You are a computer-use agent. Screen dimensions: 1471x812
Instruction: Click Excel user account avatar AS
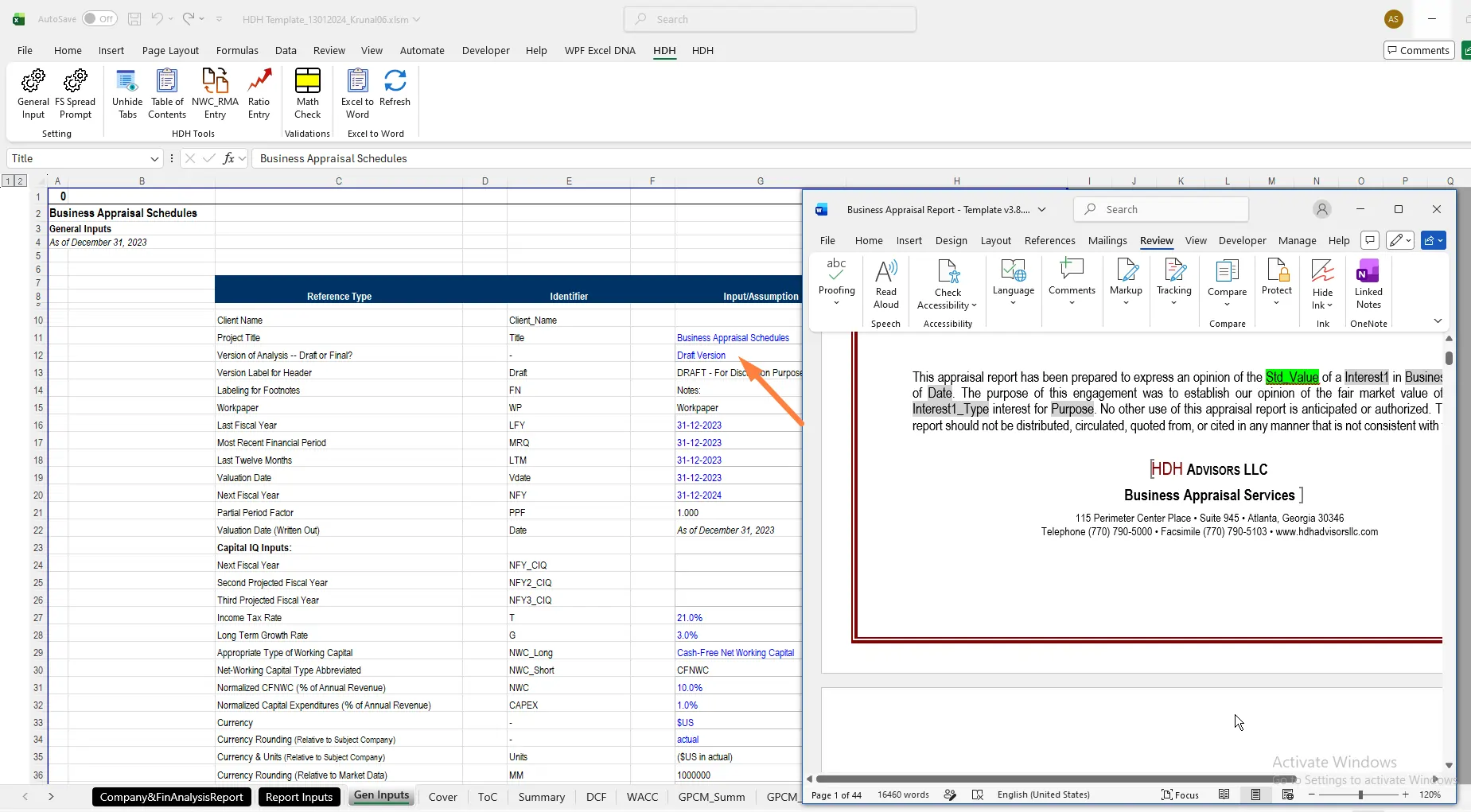(x=1393, y=19)
